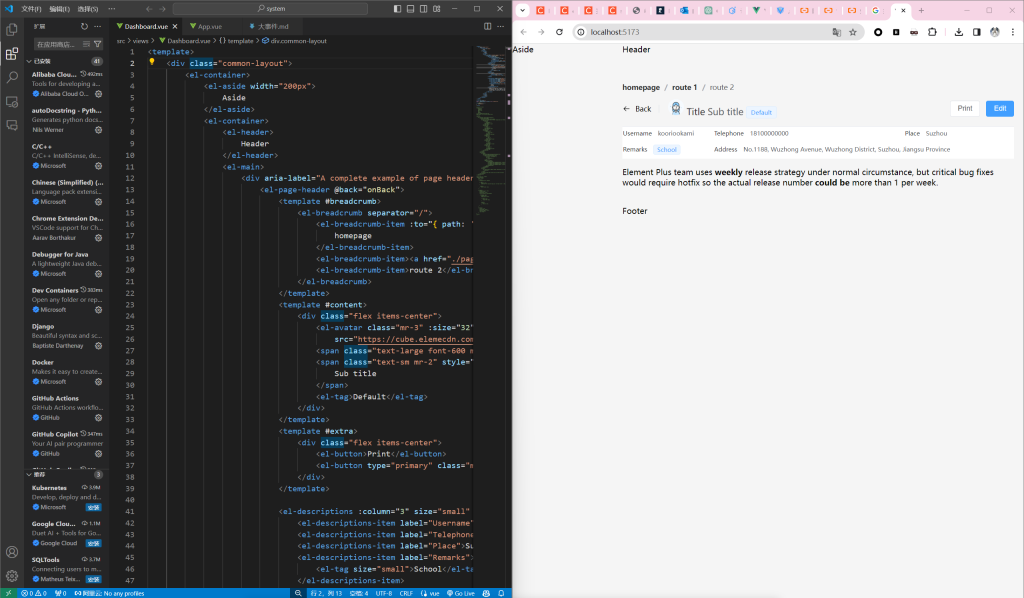Open the Chrome downloads icon
Screen dimensions: 1024x598
(959, 32)
